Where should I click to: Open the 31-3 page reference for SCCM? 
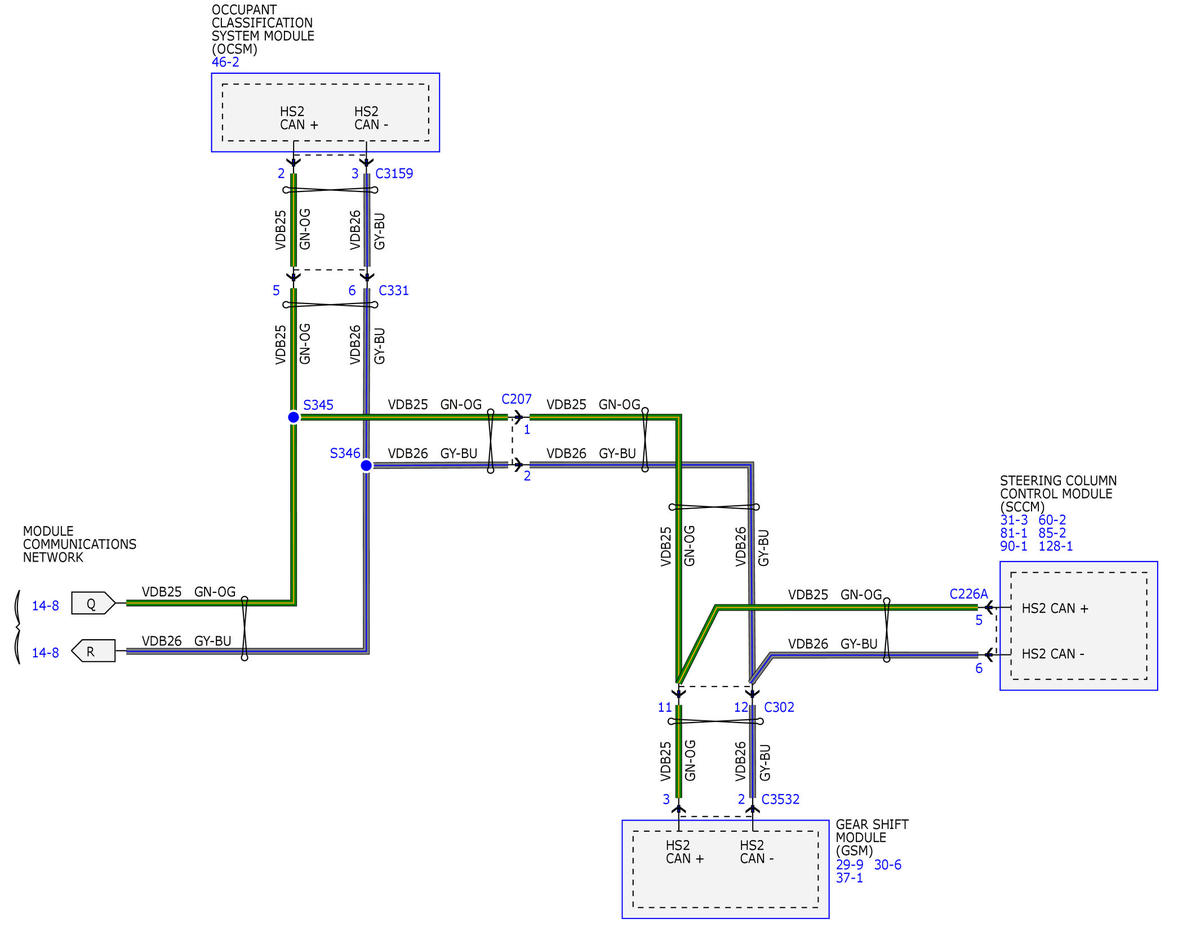(1015, 519)
